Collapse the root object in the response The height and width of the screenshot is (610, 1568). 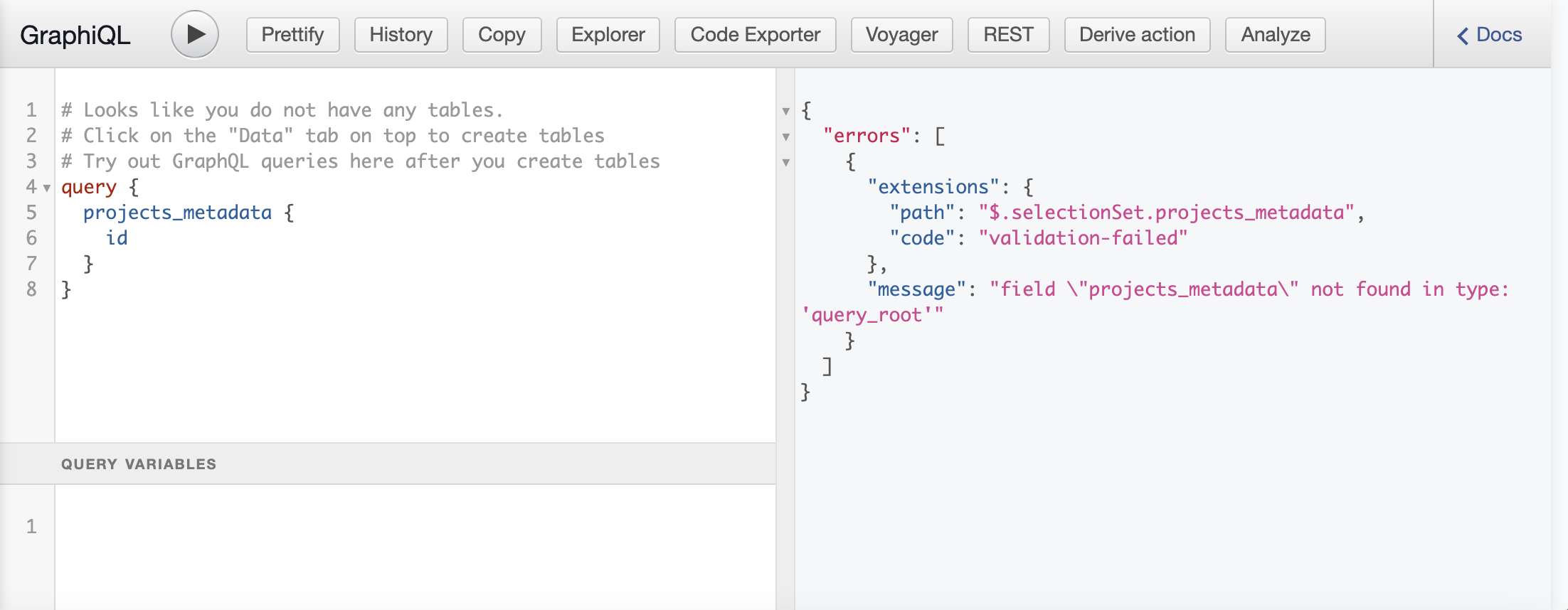[x=786, y=111]
